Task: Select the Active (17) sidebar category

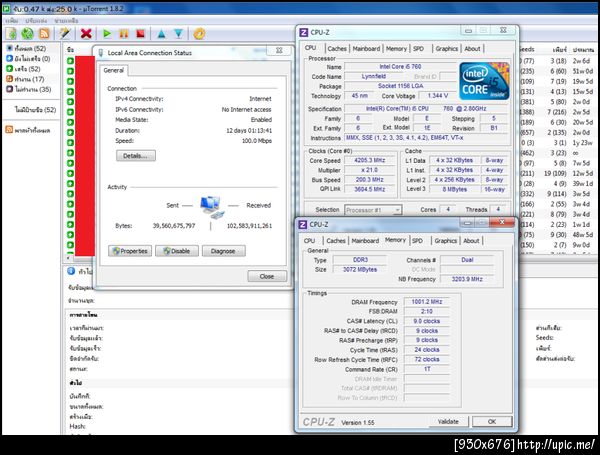Action: coord(25,79)
